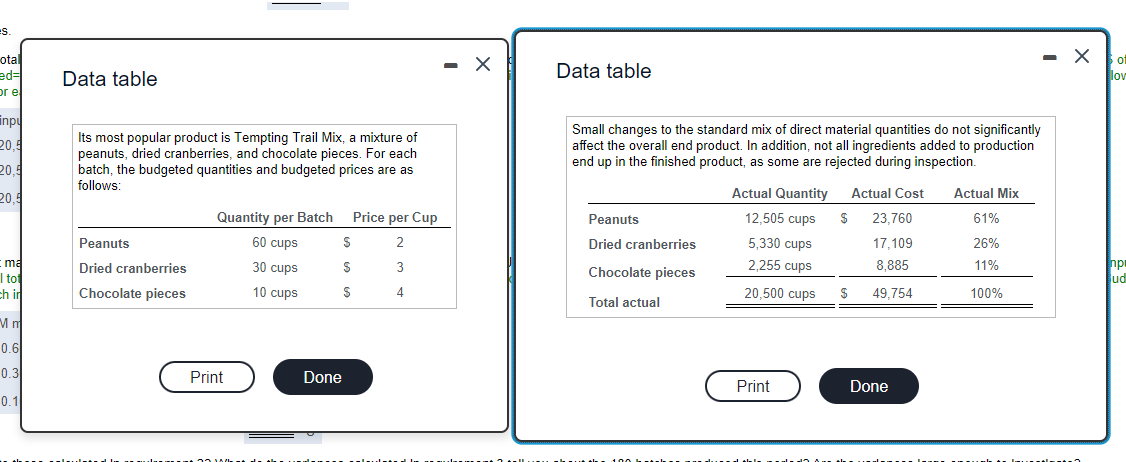Screen dimensions: 1126x462
Task: Click Done in the budgeted quantities dialog
Action: (322, 377)
